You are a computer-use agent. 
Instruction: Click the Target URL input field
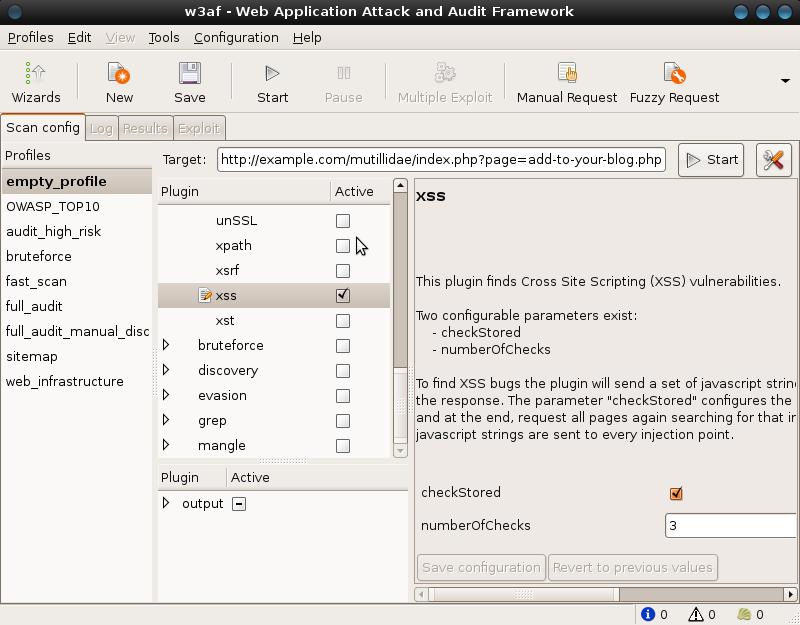tap(441, 160)
